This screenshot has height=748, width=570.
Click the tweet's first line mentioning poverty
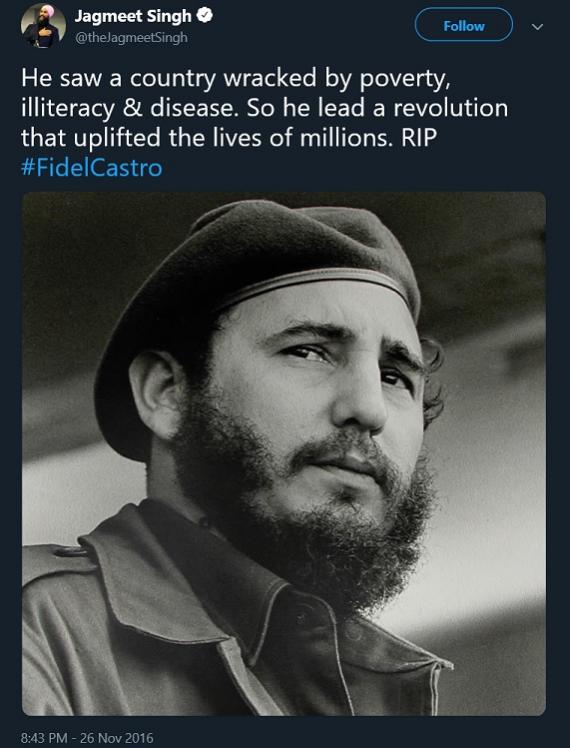click(236, 79)
